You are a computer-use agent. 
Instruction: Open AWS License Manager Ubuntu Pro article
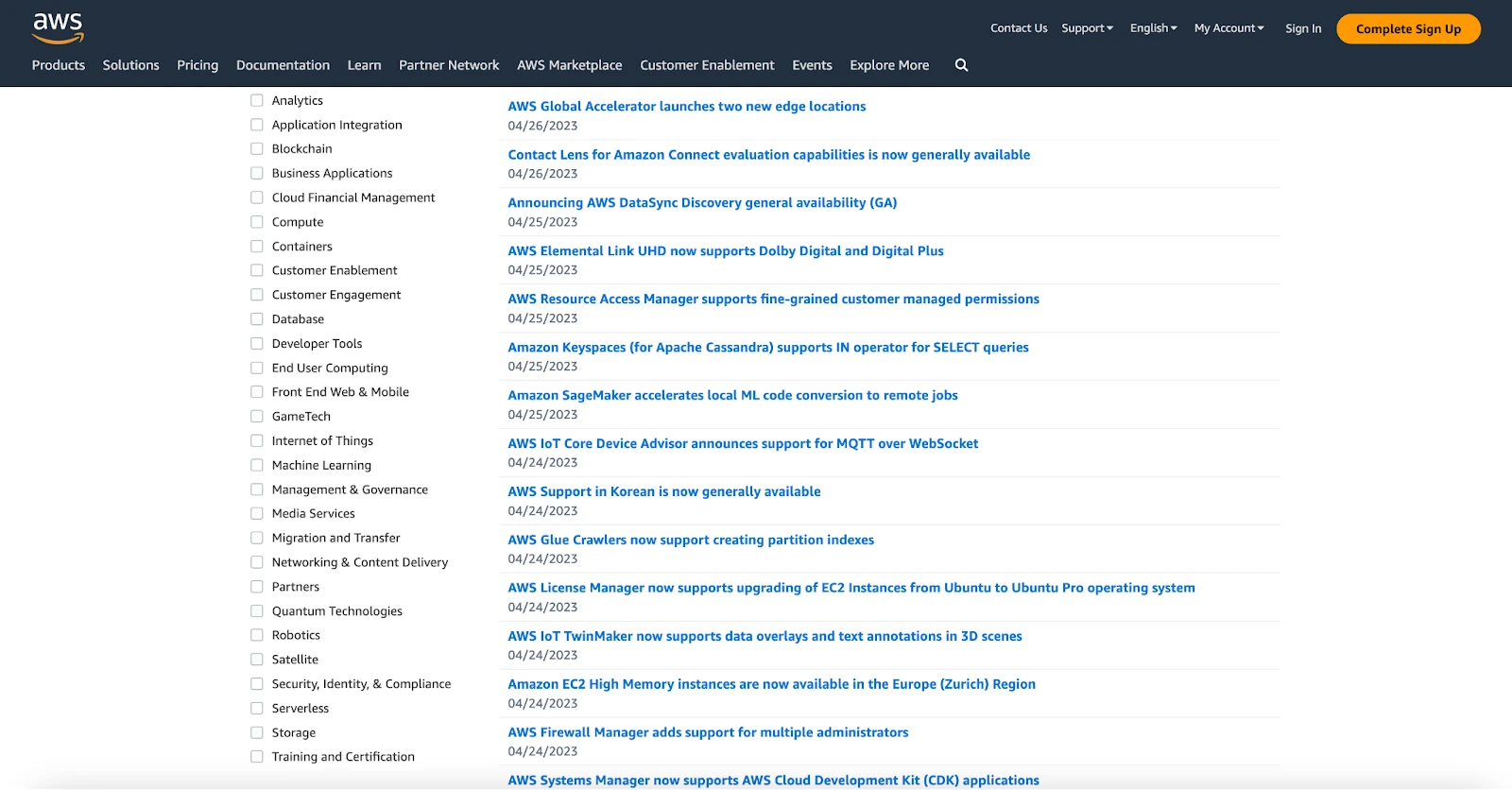coord(851,588)
